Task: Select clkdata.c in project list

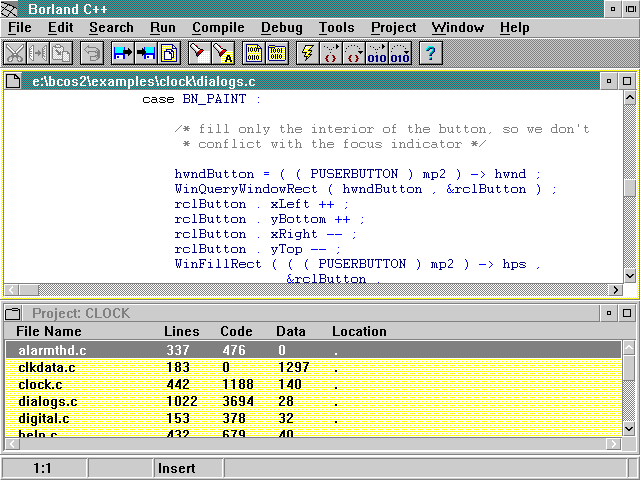Action: pyautogui.click(x=313, y=367)
